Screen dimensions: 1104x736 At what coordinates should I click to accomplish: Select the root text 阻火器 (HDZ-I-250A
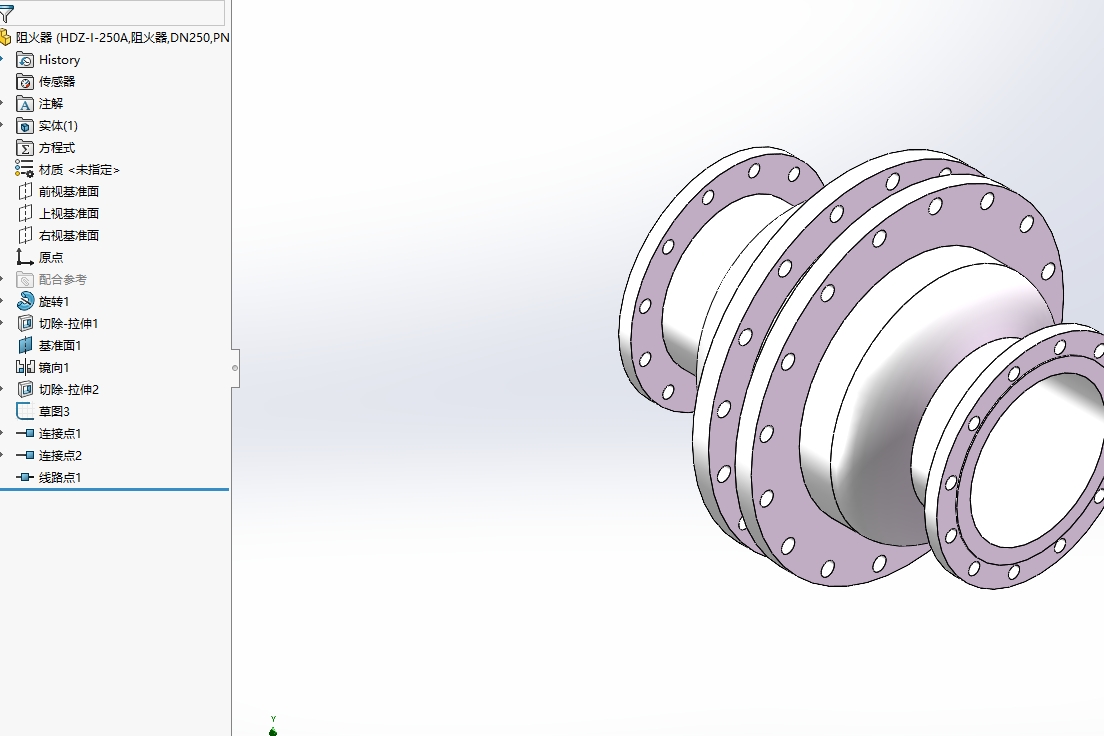click(x=72, y=37)
